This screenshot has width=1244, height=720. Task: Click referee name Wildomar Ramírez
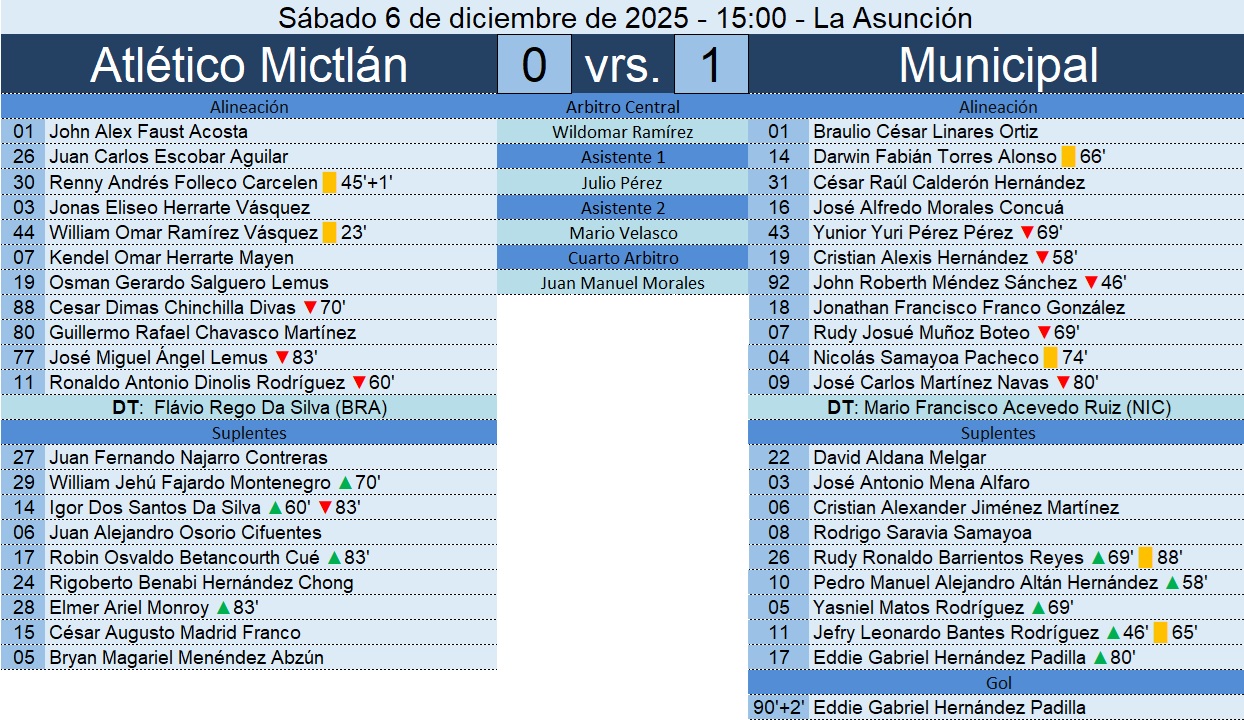[622, 132]
